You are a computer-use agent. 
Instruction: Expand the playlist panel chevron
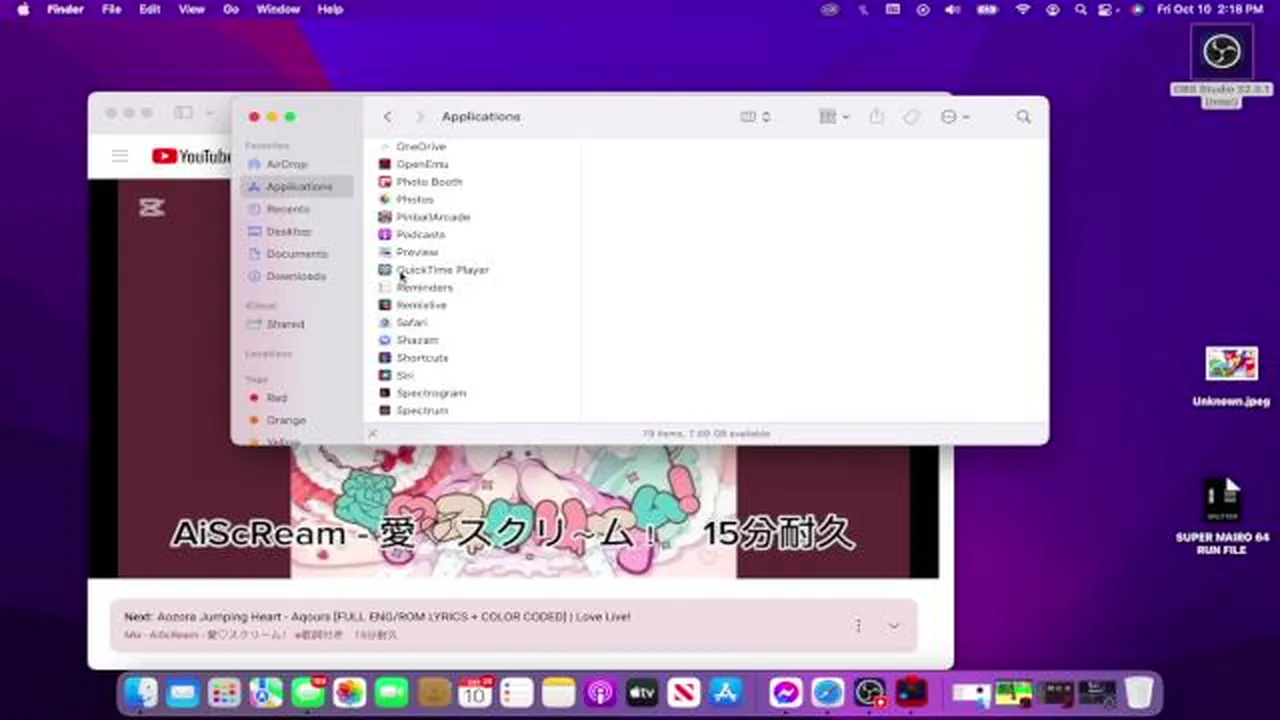click(894, 626)
